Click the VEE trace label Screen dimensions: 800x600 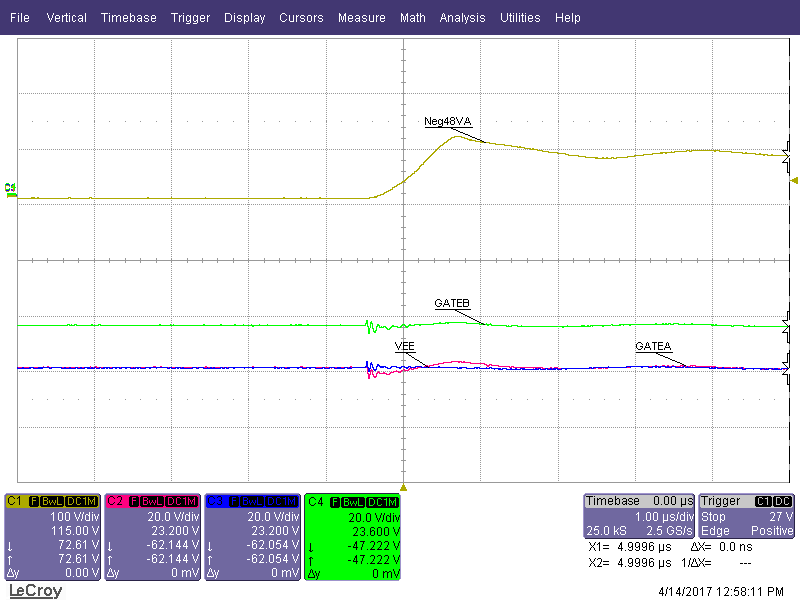pyautogui.click(x=405, y=345)
